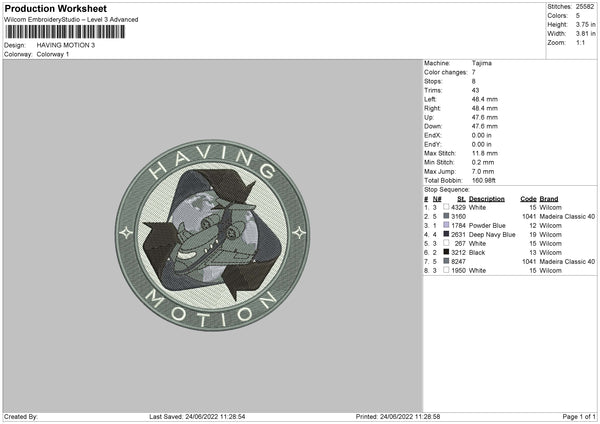Viewport: 600px width, 424px height.
Task: Select the 'Brand' column header
Action: coord(549,199)
